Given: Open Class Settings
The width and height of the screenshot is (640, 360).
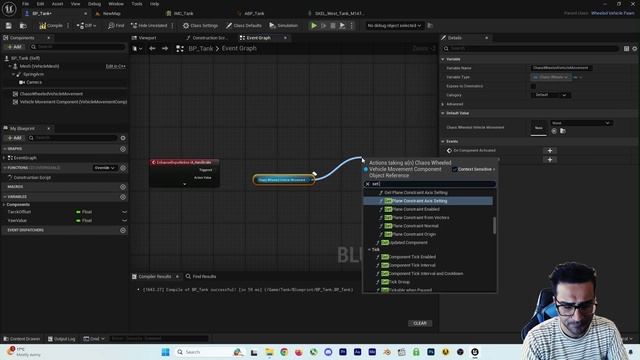Looking at the screenshot, I should pos(200,26).
